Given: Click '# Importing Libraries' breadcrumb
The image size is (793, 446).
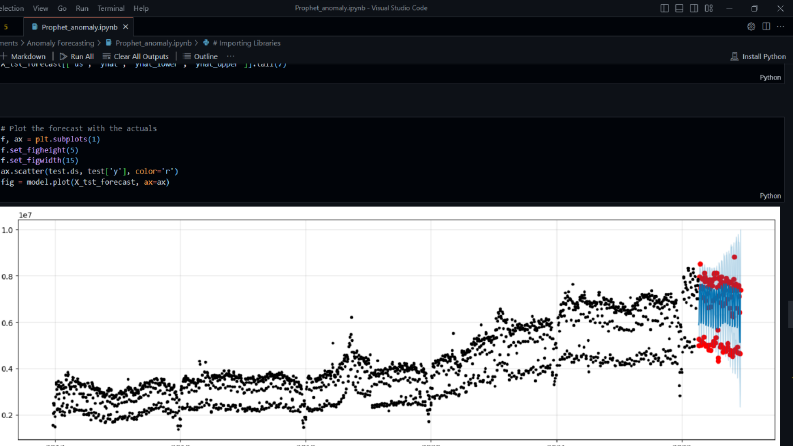Looking at the screenshot, I should click(x=246, y=43).
